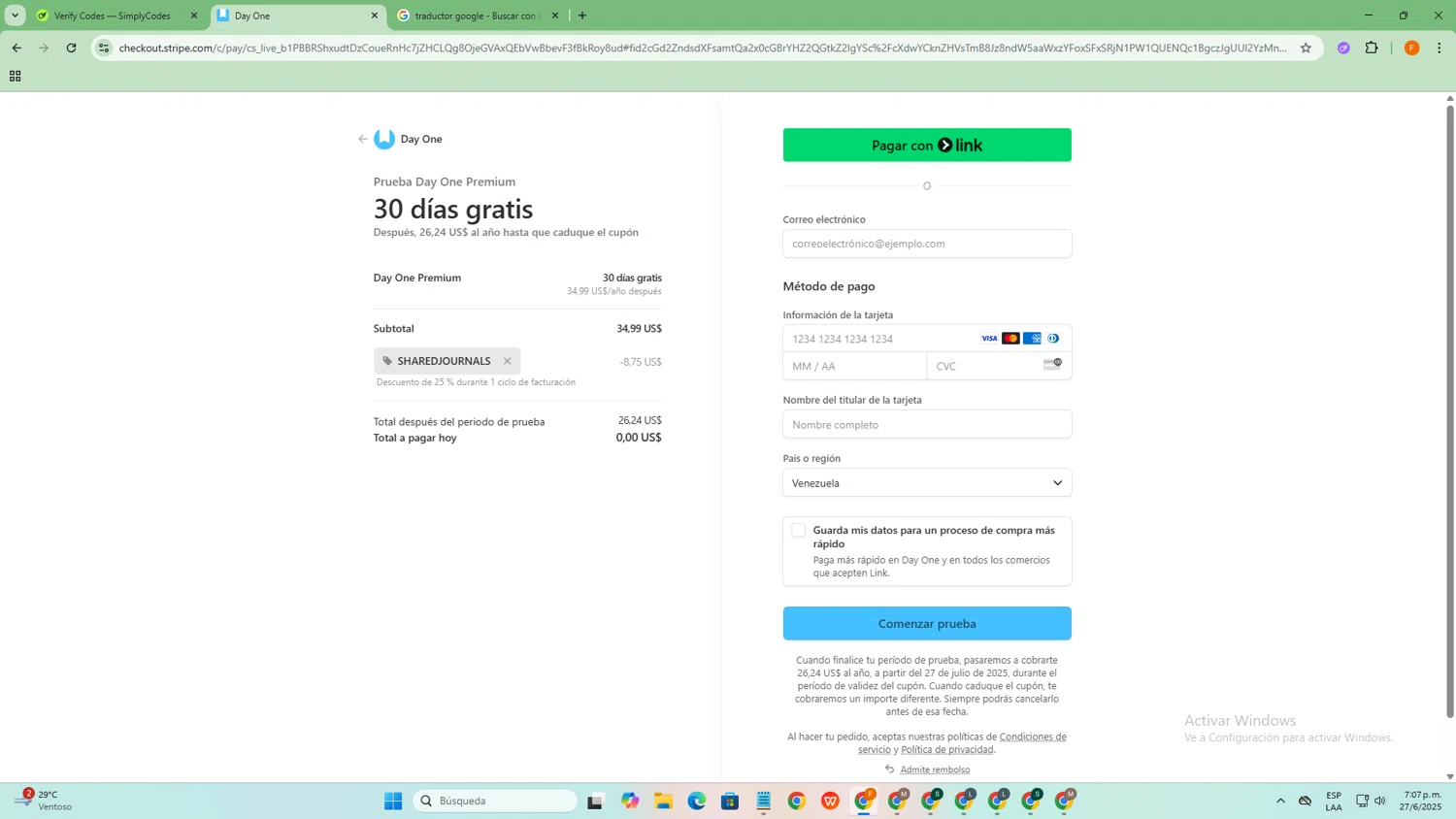This screenshot has width=1456, height=819.
Task: Click the CVC card hint icon
Action: click(1052, 364)
